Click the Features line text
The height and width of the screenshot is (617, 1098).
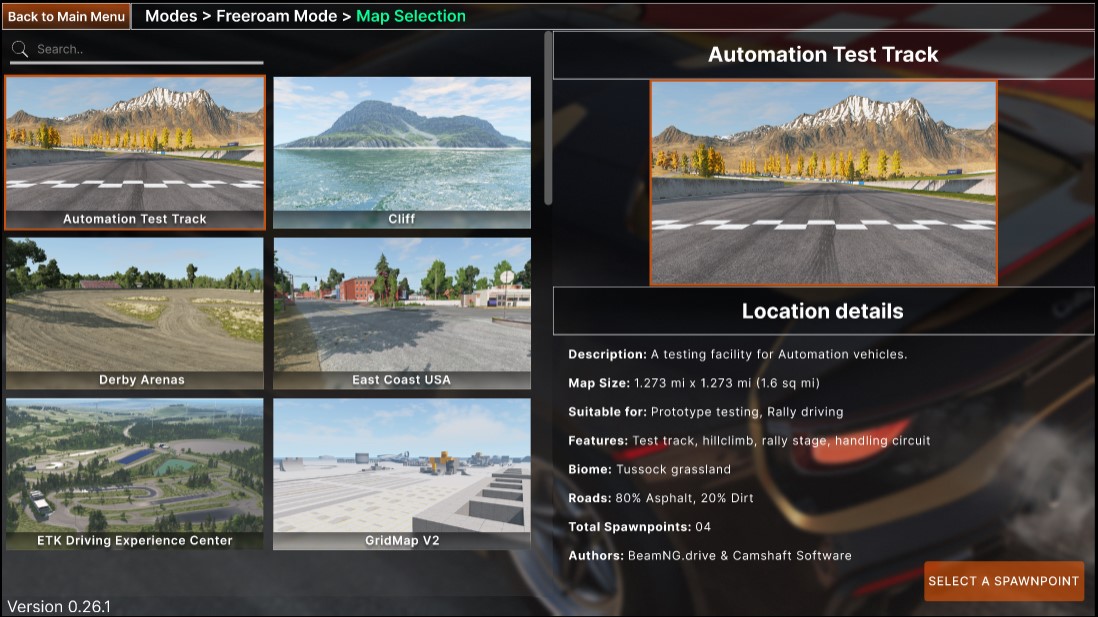point(749,441)
